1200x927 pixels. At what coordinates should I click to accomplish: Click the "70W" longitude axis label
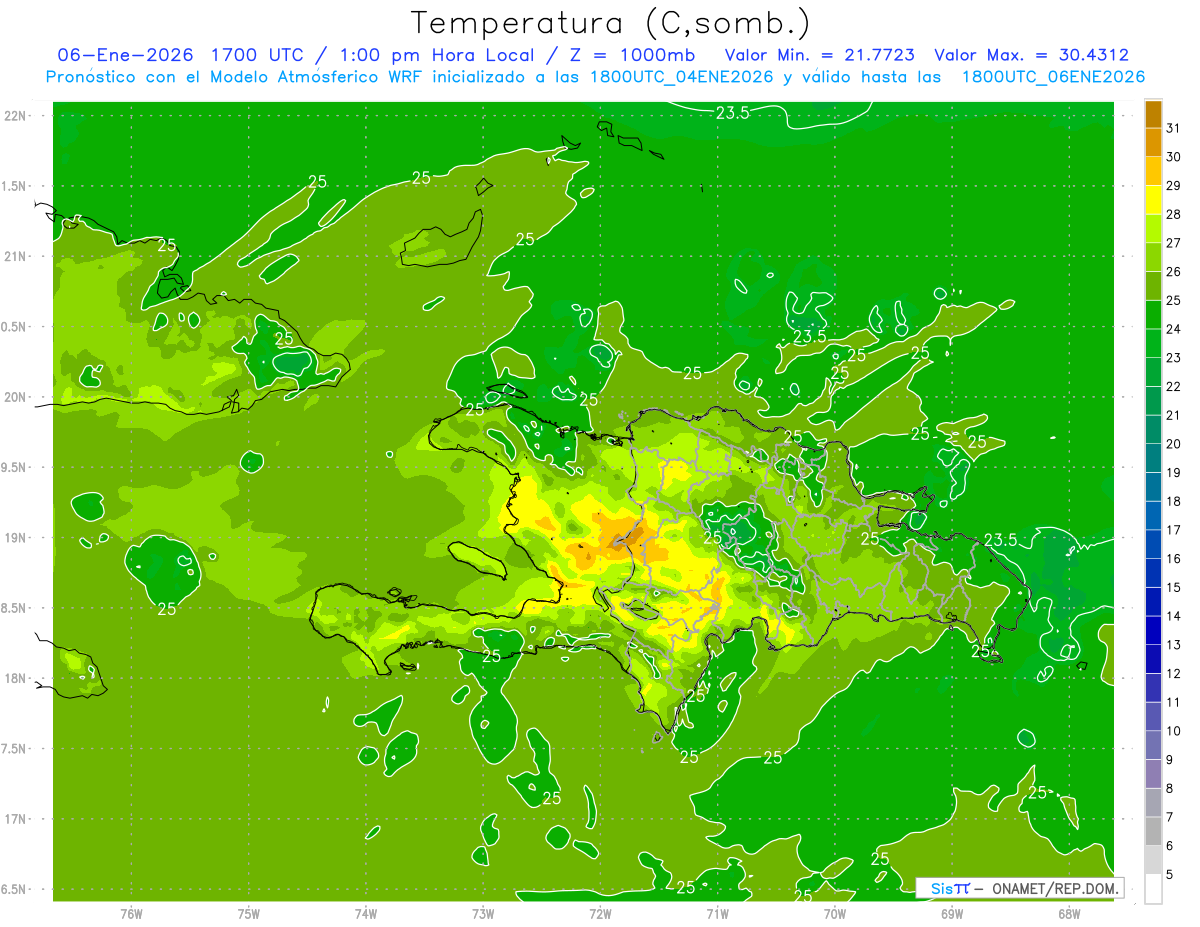[835, 914]
